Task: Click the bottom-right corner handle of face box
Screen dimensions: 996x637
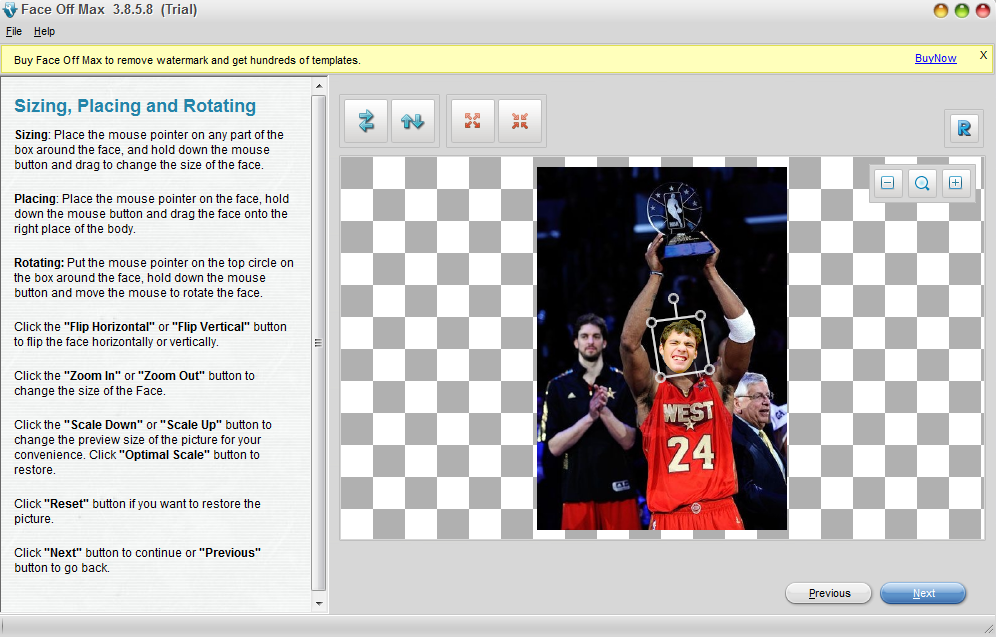Action: point(709,369)
